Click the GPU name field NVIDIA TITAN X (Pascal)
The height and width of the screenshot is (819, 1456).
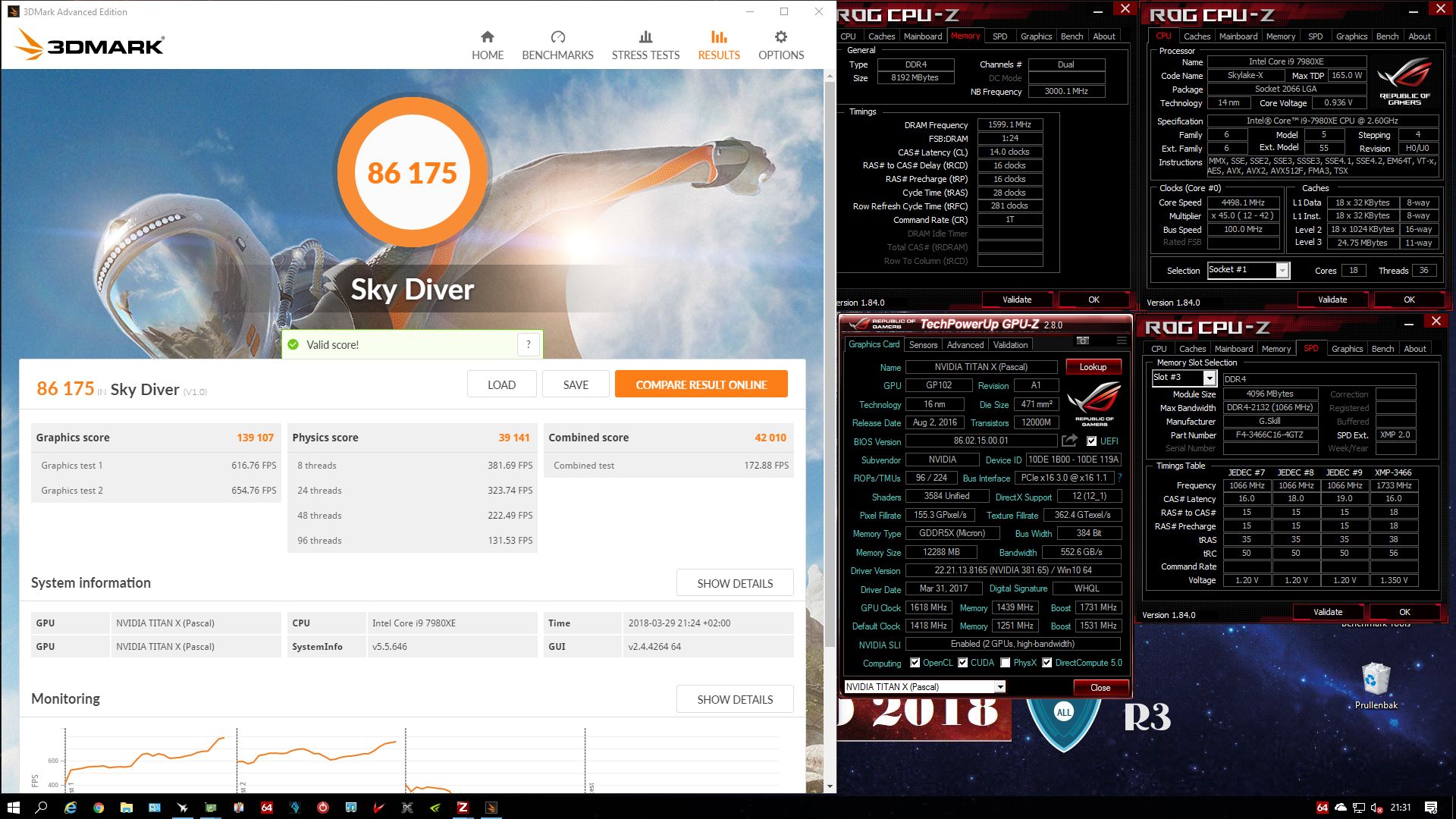click(981, 366)
